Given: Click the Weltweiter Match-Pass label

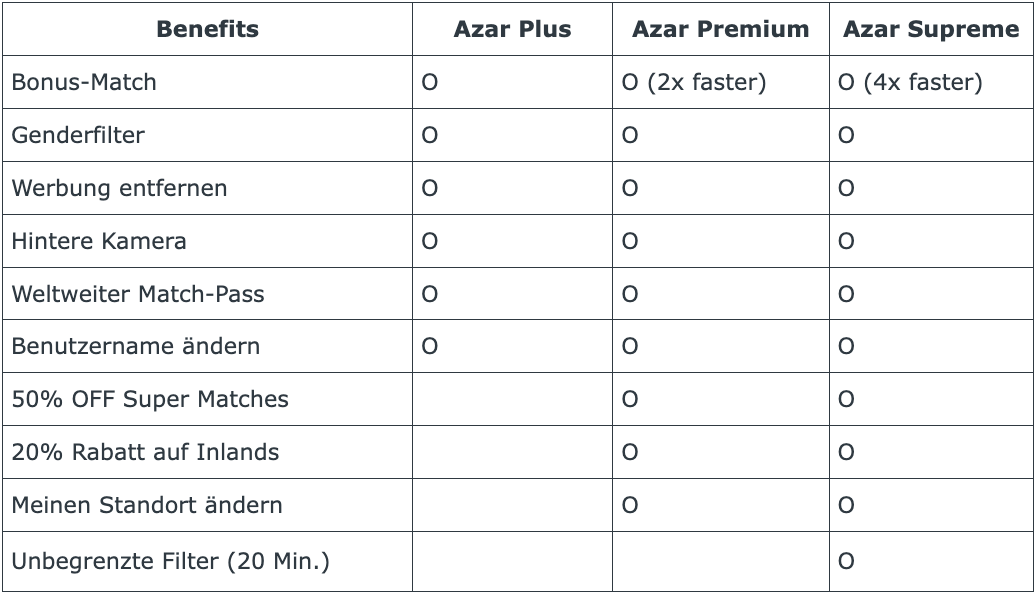Looking at the screenshot, I should [138, 294].
